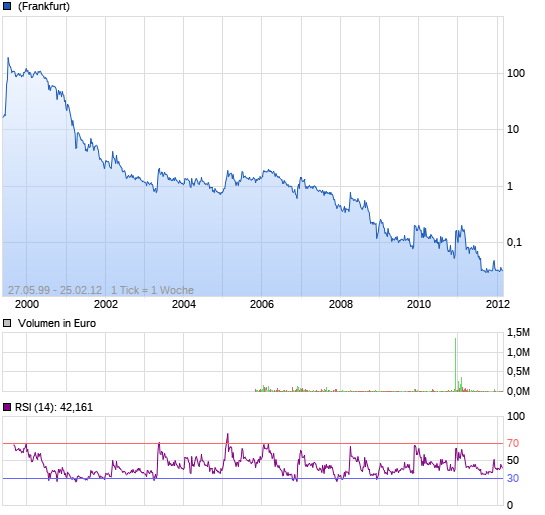This screenshot has width=545, height=515.
Task: Click the RSI (14): 42,161 label
Action: [x=54, y=407]
